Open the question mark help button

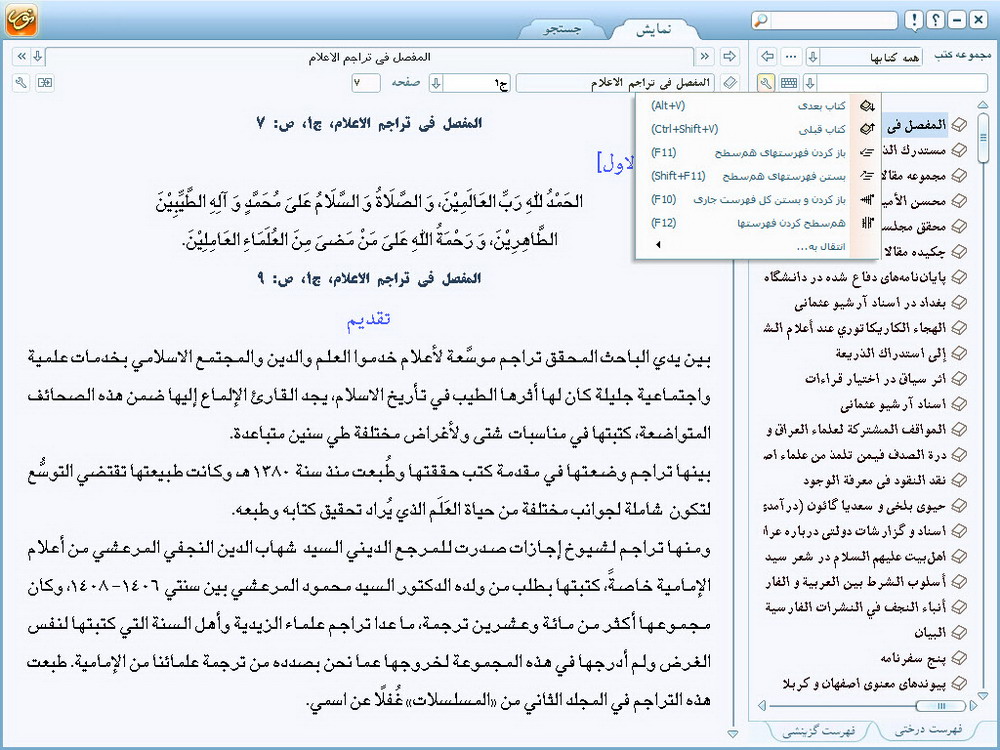pos(936,20)
